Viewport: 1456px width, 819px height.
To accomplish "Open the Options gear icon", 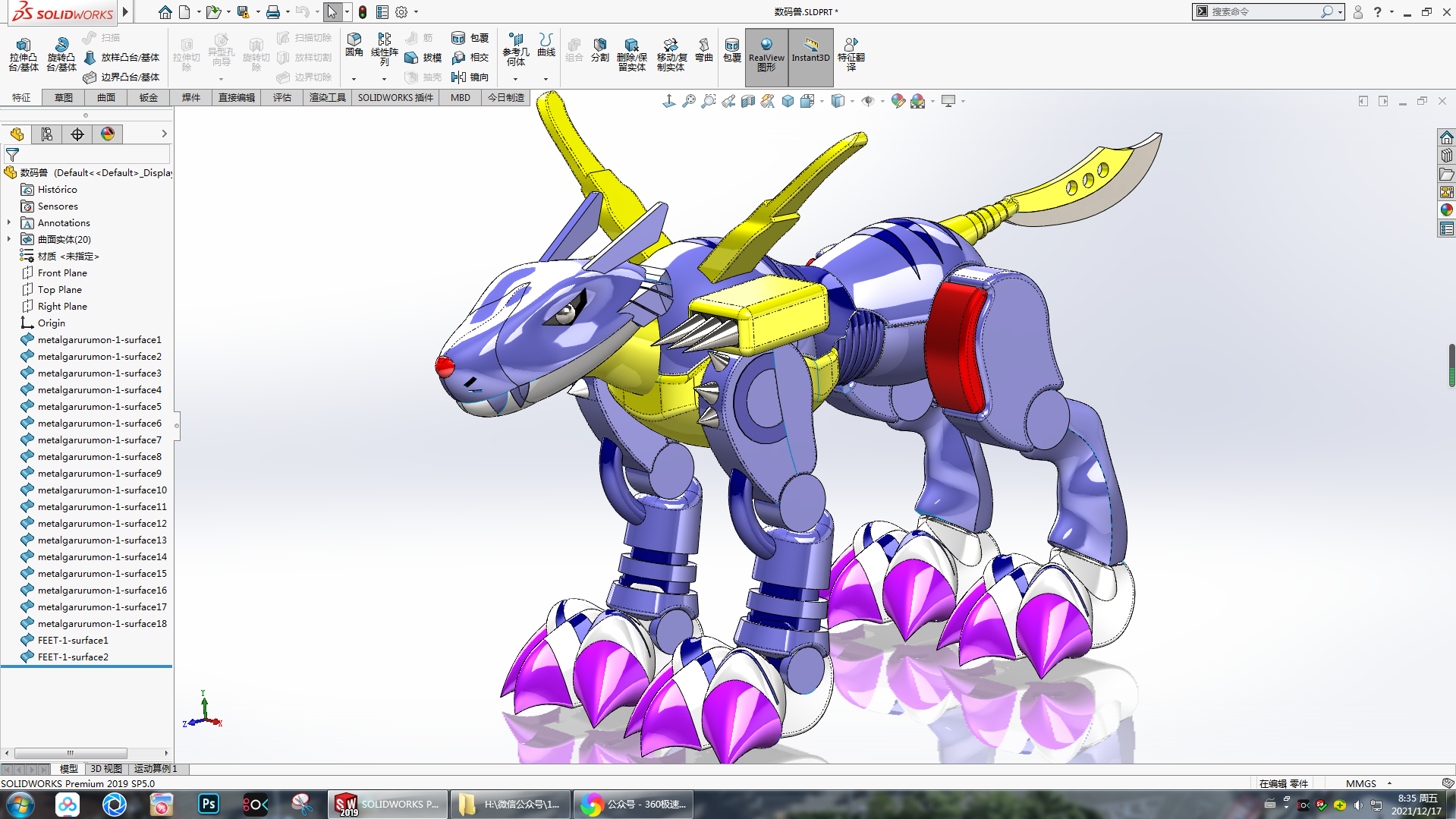I will tap(401, 12).
